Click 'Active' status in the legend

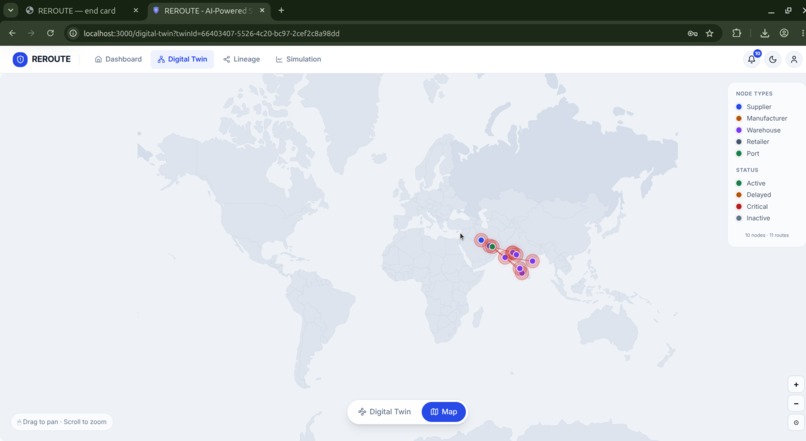click(x=756, y=183)
